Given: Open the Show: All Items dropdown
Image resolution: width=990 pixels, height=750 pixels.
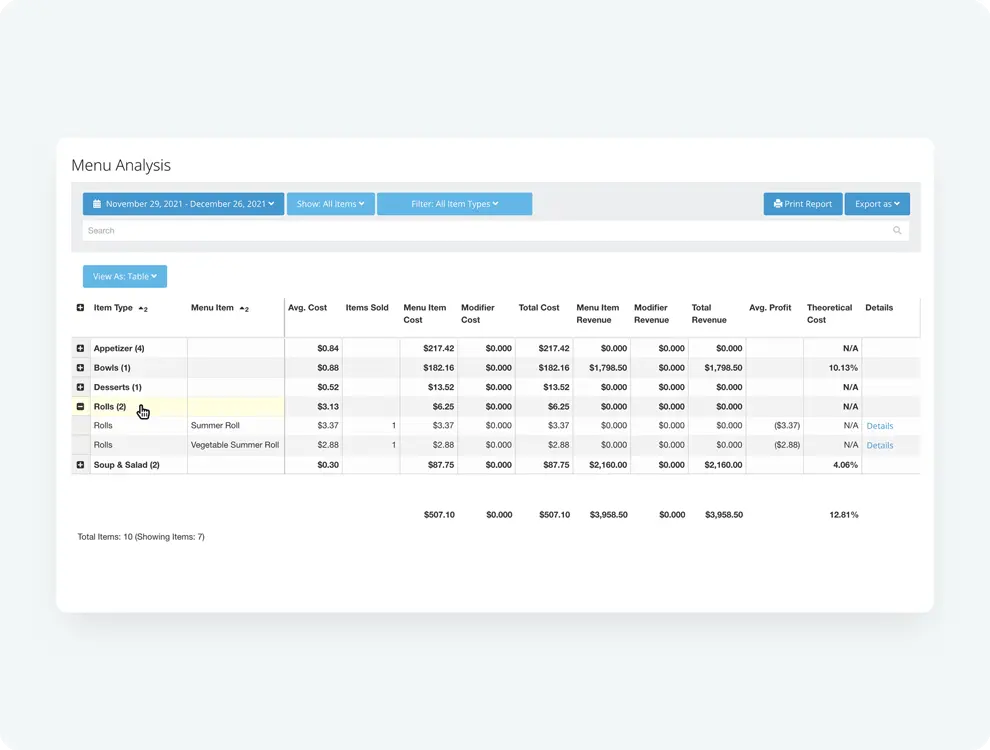Looking at the screenshot, I should [x=330, y=204].
